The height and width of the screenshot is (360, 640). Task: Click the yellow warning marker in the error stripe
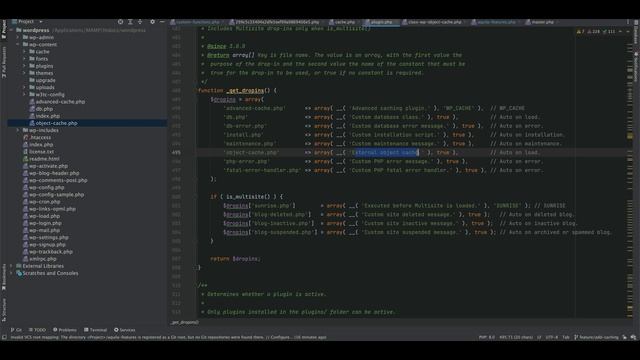click(x=630, y=136)
